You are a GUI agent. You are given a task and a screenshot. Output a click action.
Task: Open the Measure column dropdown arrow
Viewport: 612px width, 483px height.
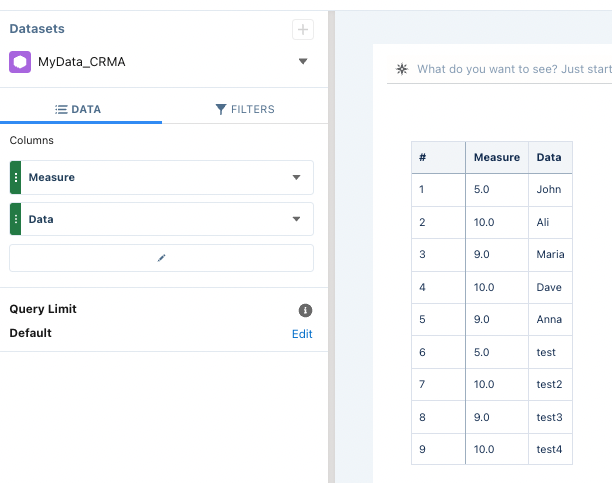pyautogui.click(x=296, y=177)
